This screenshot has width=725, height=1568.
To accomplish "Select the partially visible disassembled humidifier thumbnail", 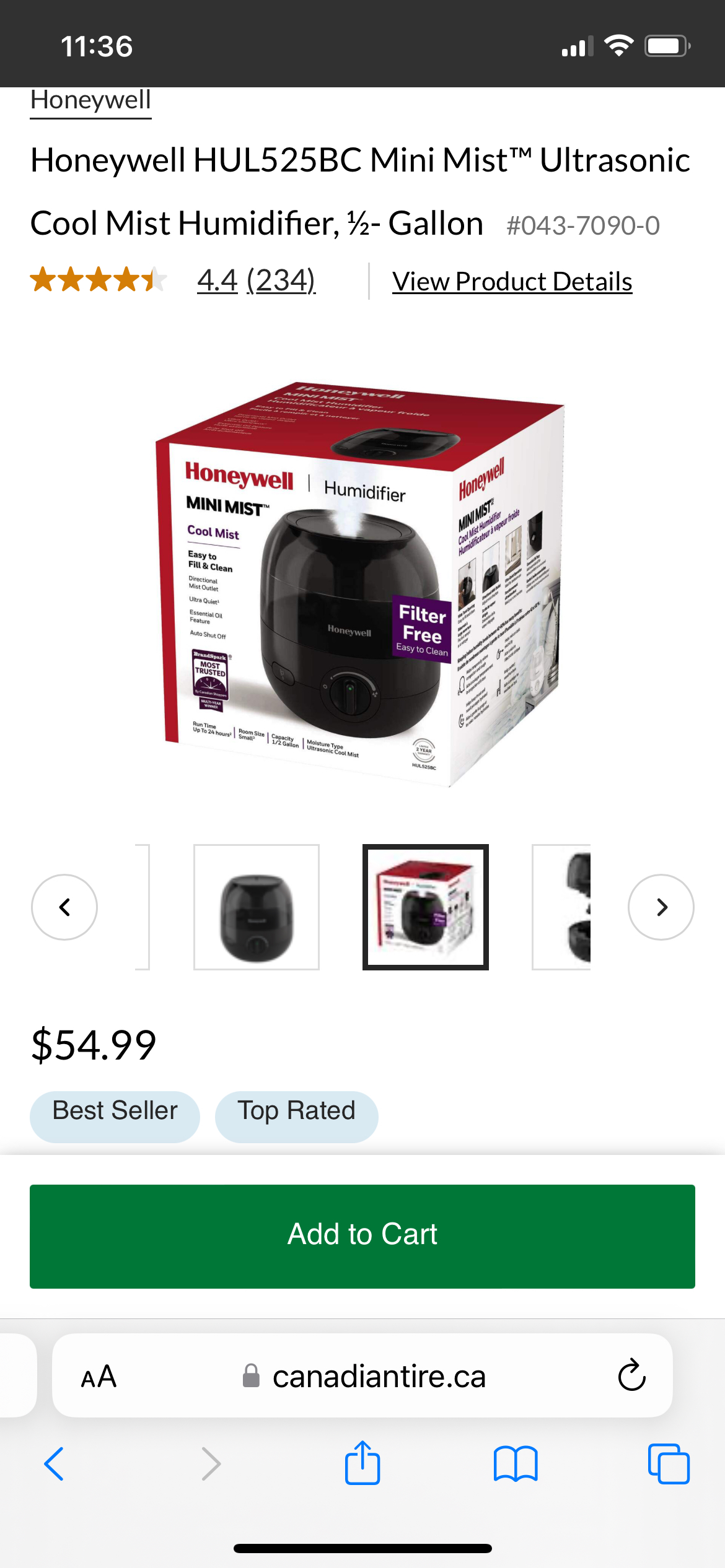I will coord(561,907).
